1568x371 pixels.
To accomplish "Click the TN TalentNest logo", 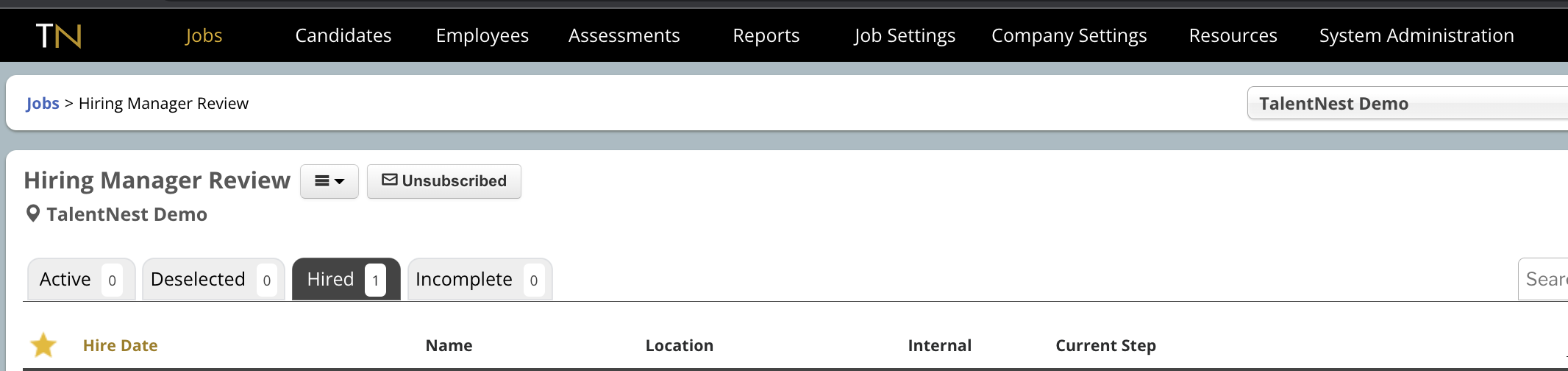I will (x=59, y=35).
